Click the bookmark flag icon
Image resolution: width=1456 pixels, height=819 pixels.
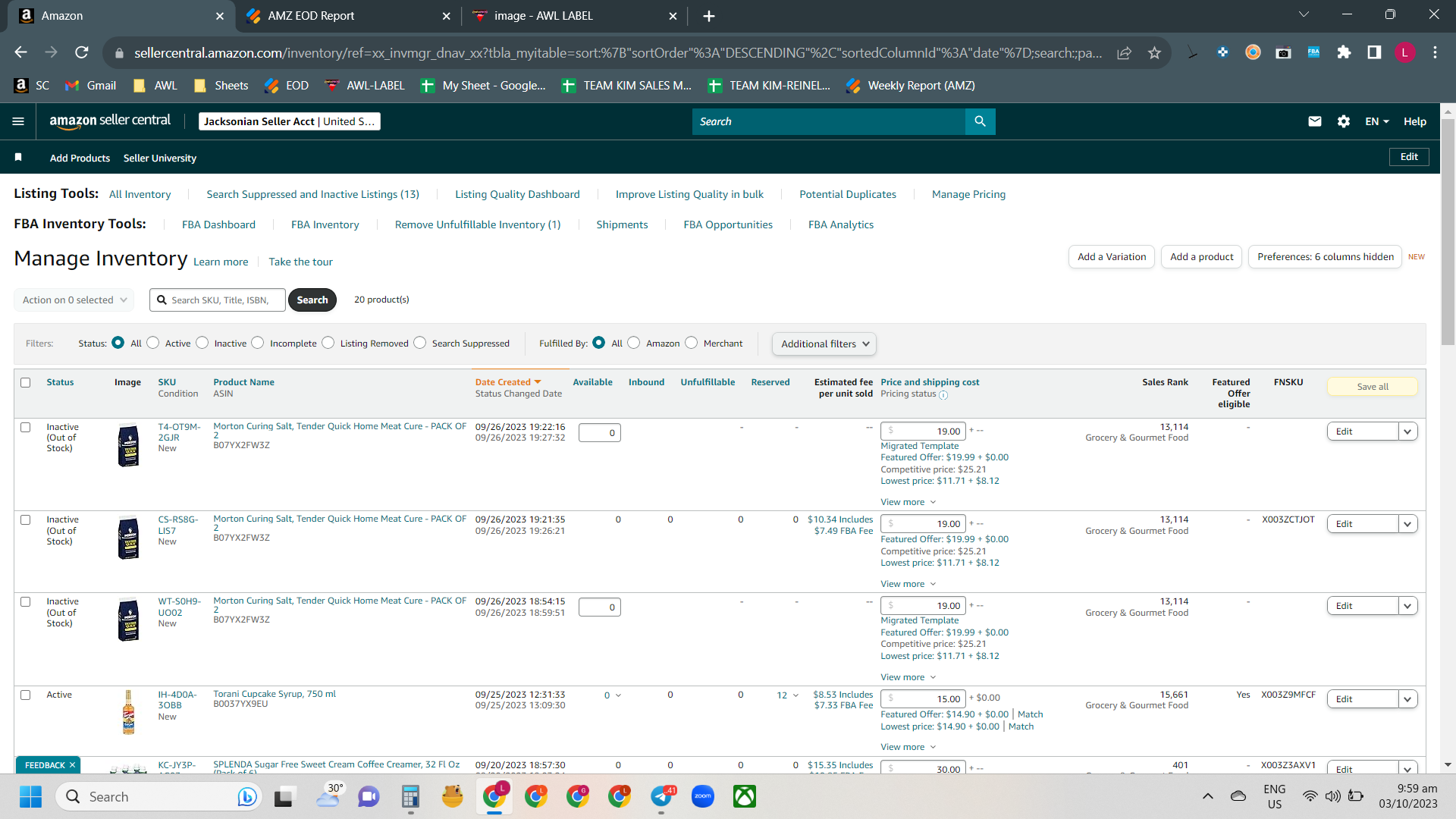pyautogui.click(x=18, y=157)
